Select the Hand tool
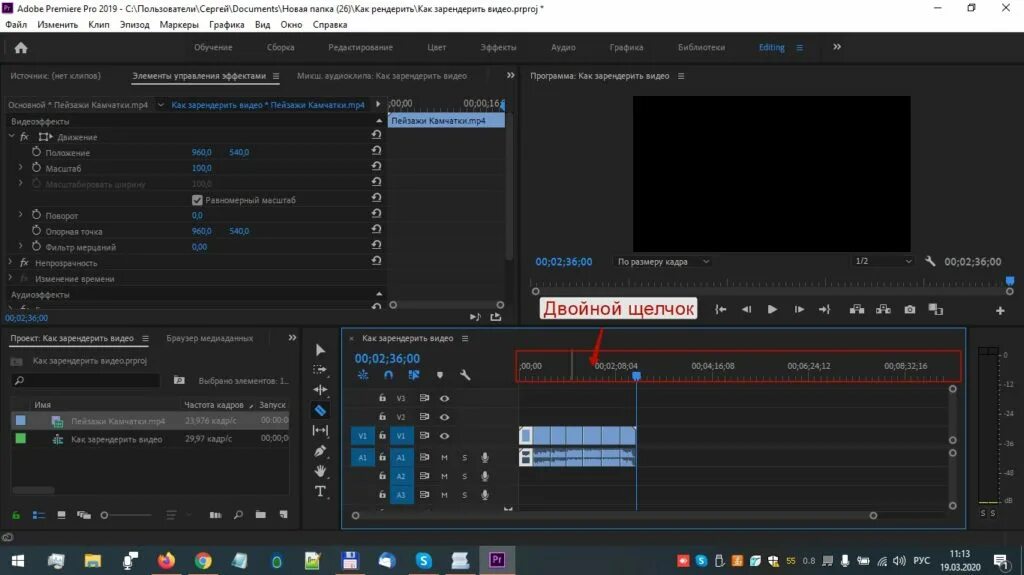This screenshot has width=1024, height=575. (x=320, y=471)
